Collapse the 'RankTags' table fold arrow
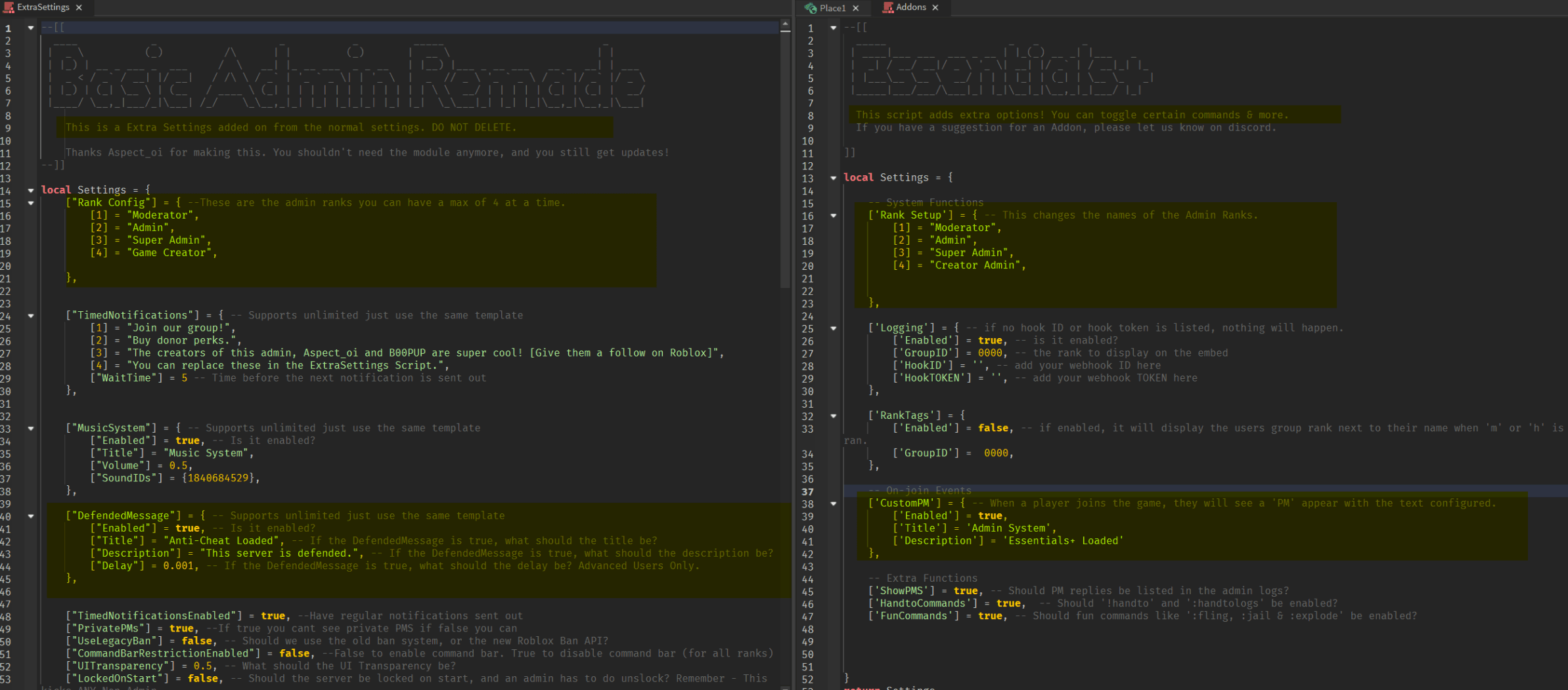The width and height of the screenshot is (1568, 690). [x=834, y=416]
